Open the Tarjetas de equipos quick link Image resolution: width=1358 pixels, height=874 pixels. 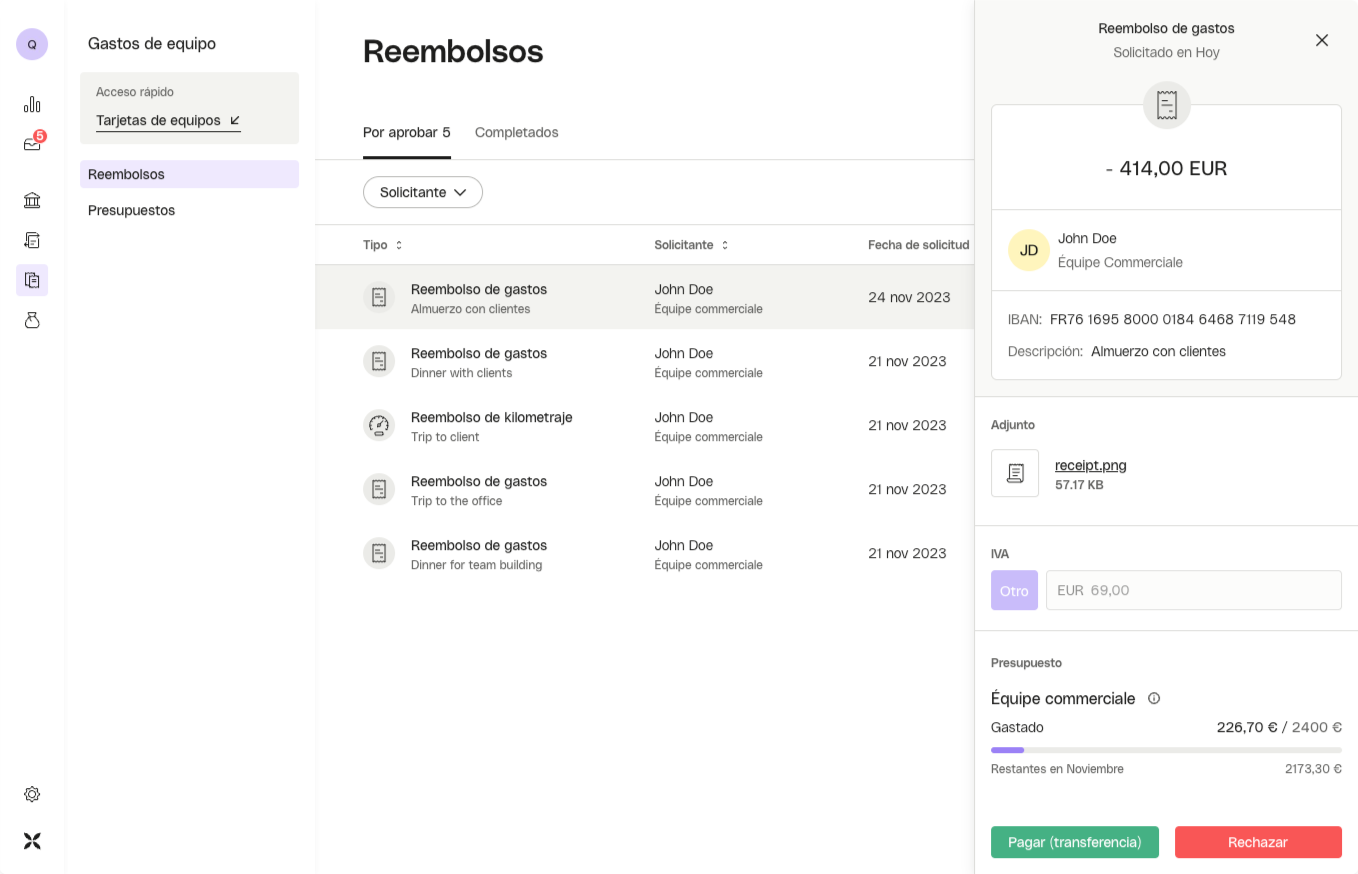[168, 120]
